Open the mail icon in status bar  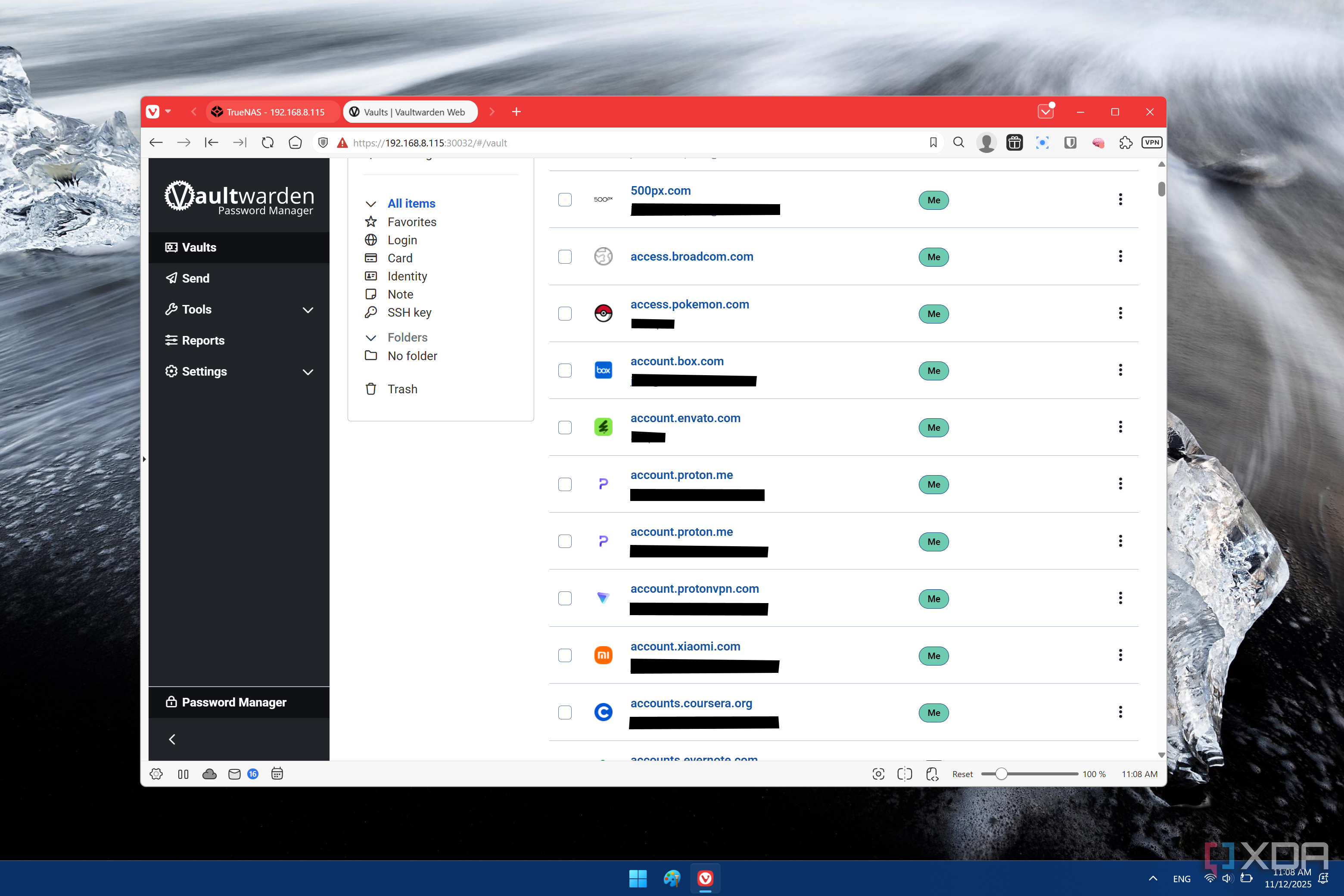[234, 774]
